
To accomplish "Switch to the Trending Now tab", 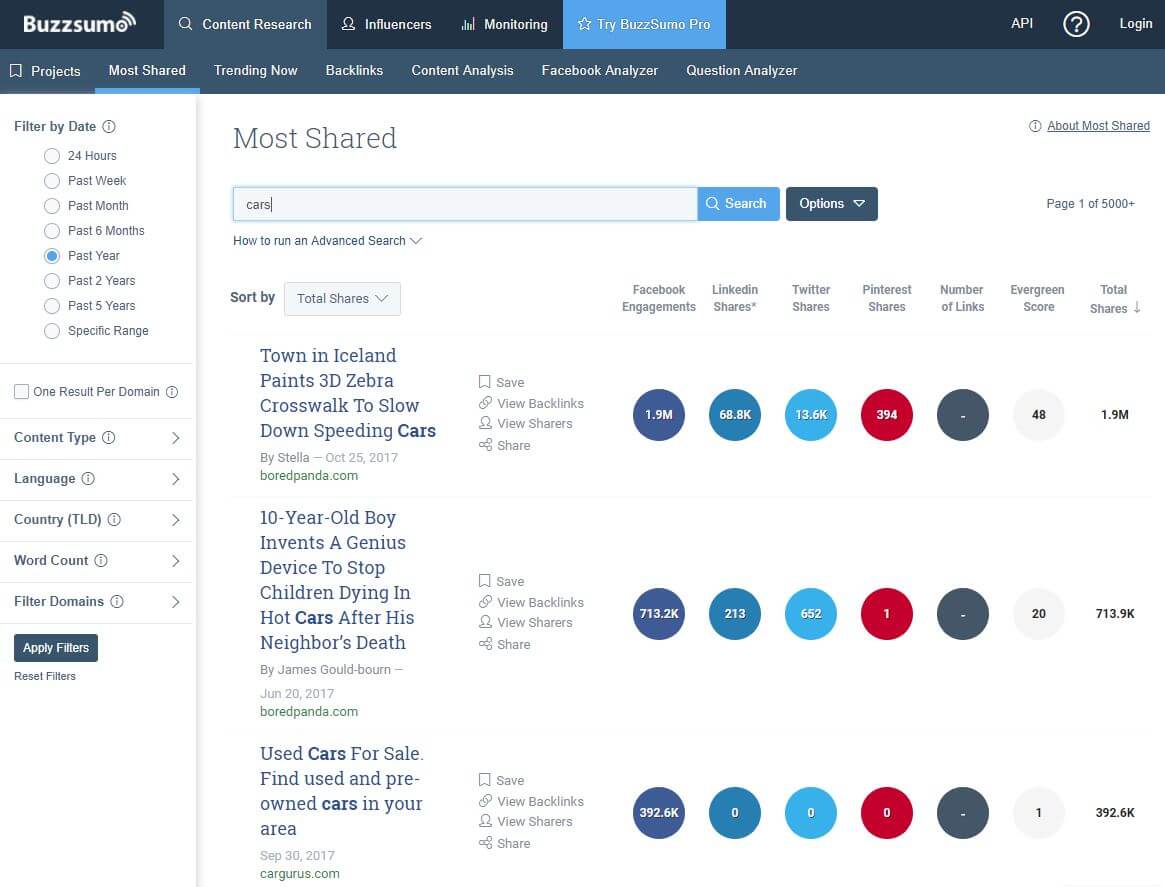I will (255, 71).
